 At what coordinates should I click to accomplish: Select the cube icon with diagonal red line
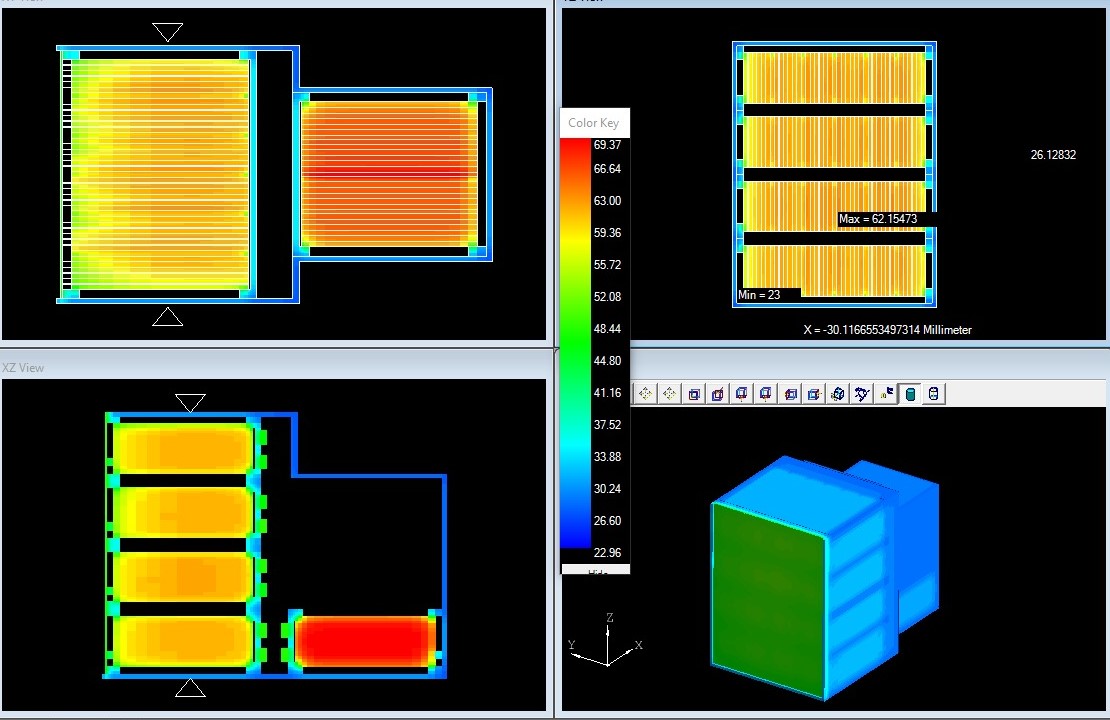pos(717,394)
